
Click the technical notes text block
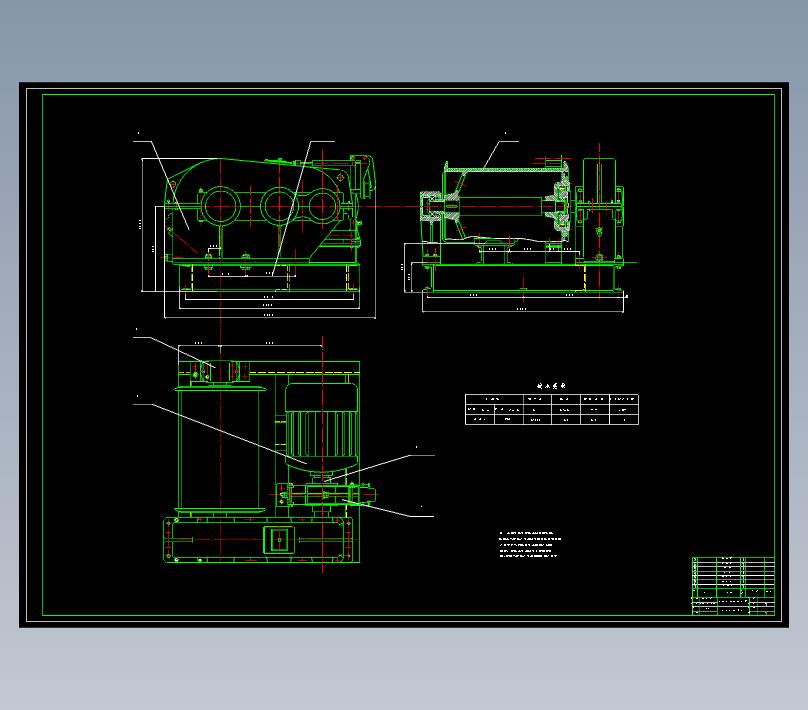click(530, 545)
